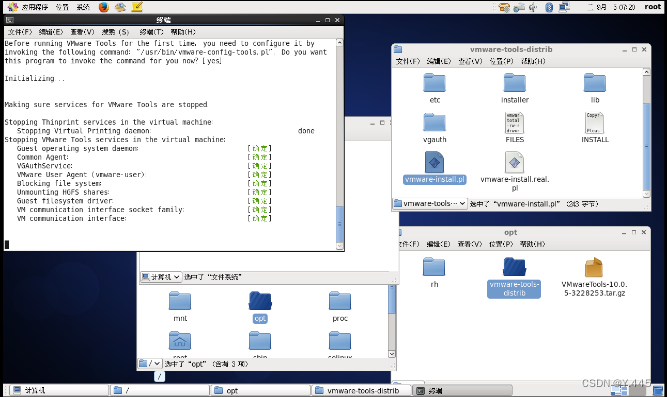667x397 pixels.
Task: Select the vmware-install.pl script icon
Action: (x=434, y=163)
